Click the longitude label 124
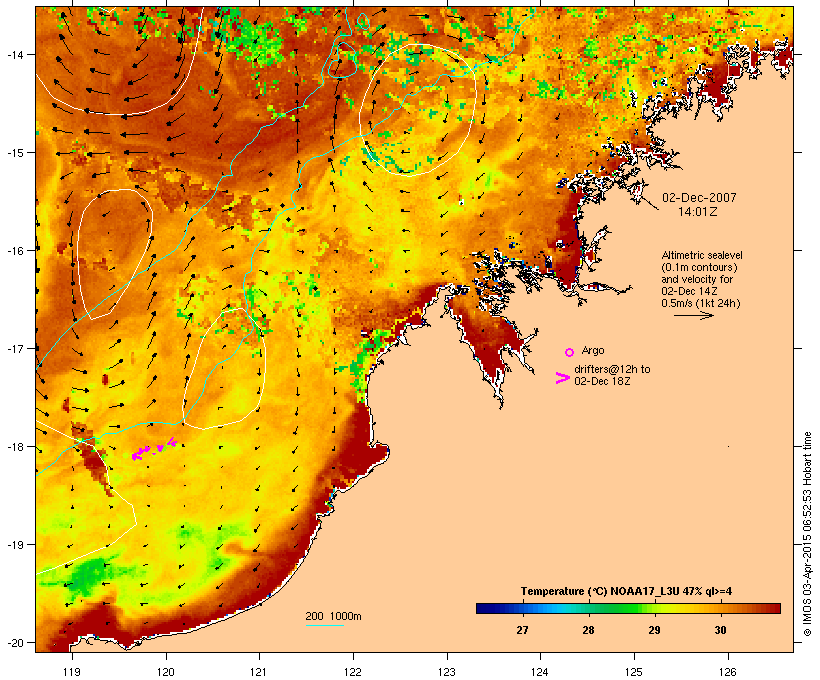This screenshot has width=820, height=680. pyautogui.click(x=540, y=672)
